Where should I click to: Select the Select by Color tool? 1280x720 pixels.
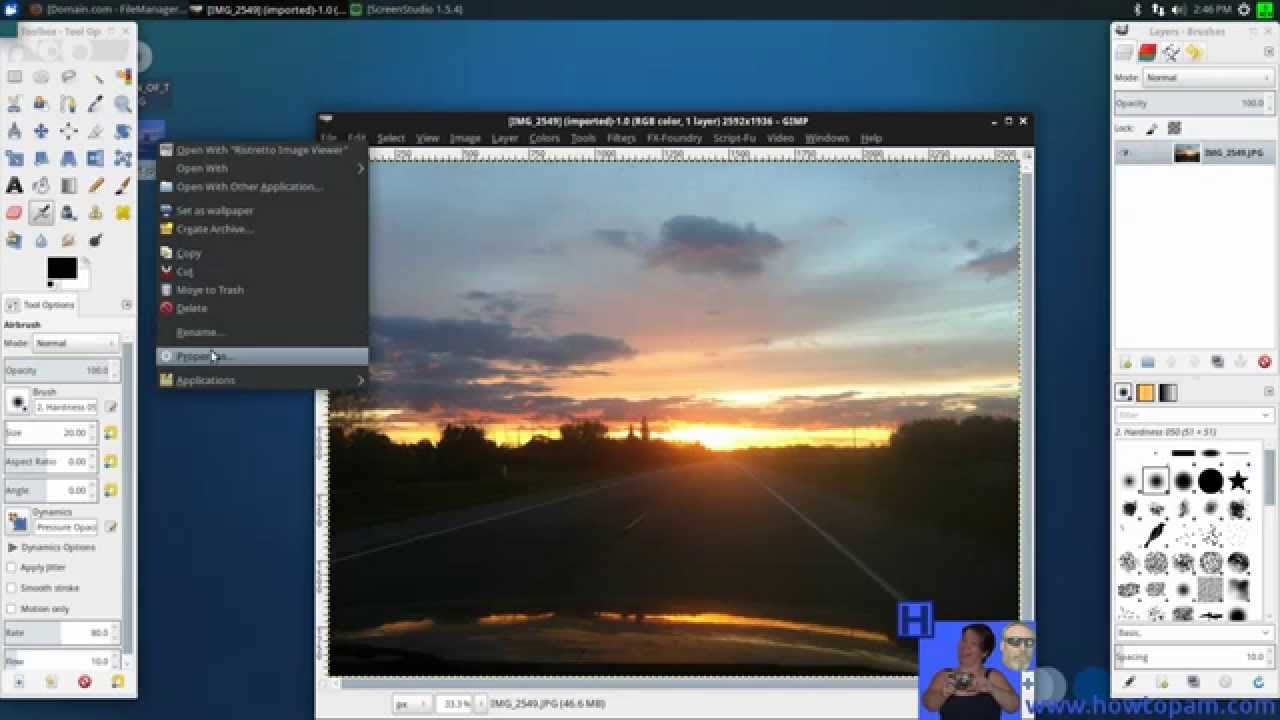(x=123, y=77)
